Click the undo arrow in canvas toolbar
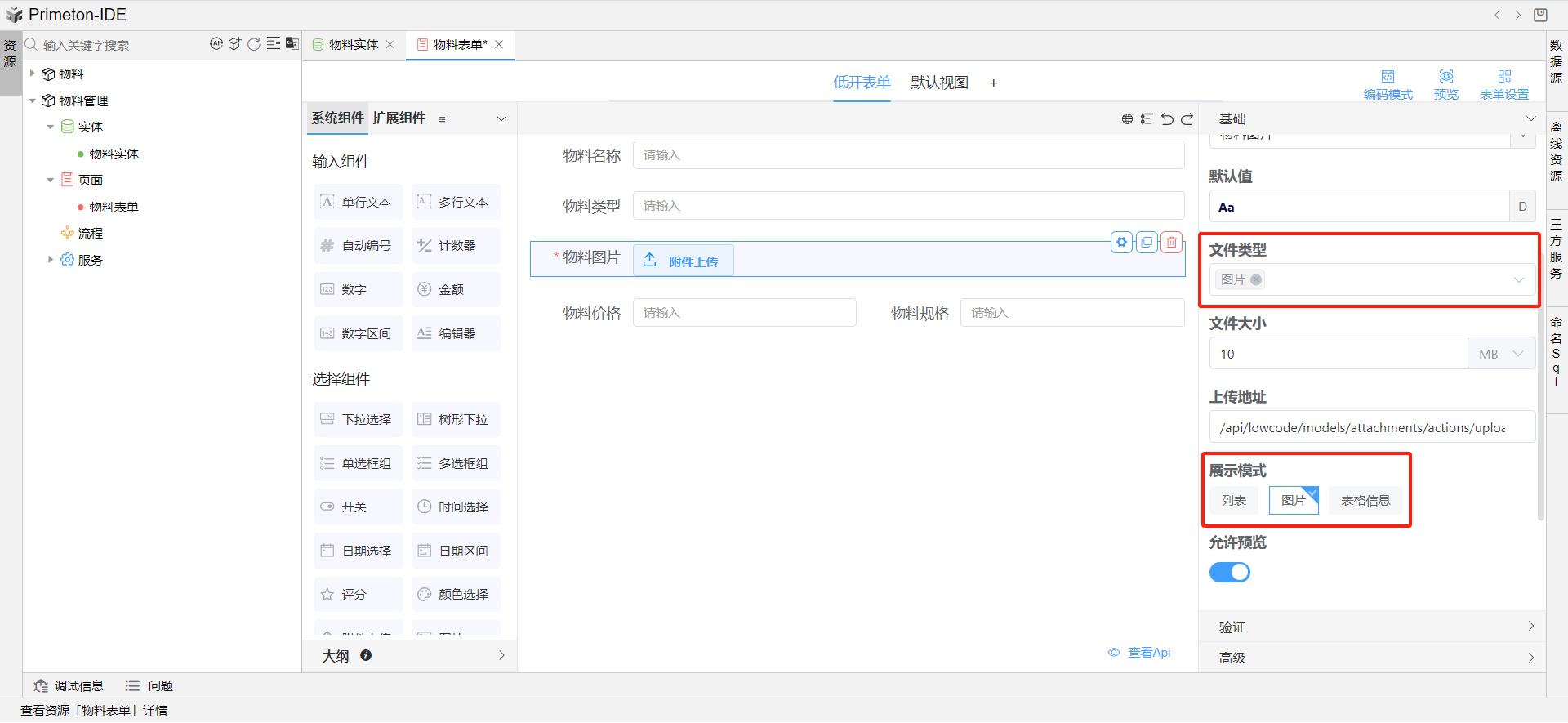This screenshot has width=1568, height=723. point(1167,119)
